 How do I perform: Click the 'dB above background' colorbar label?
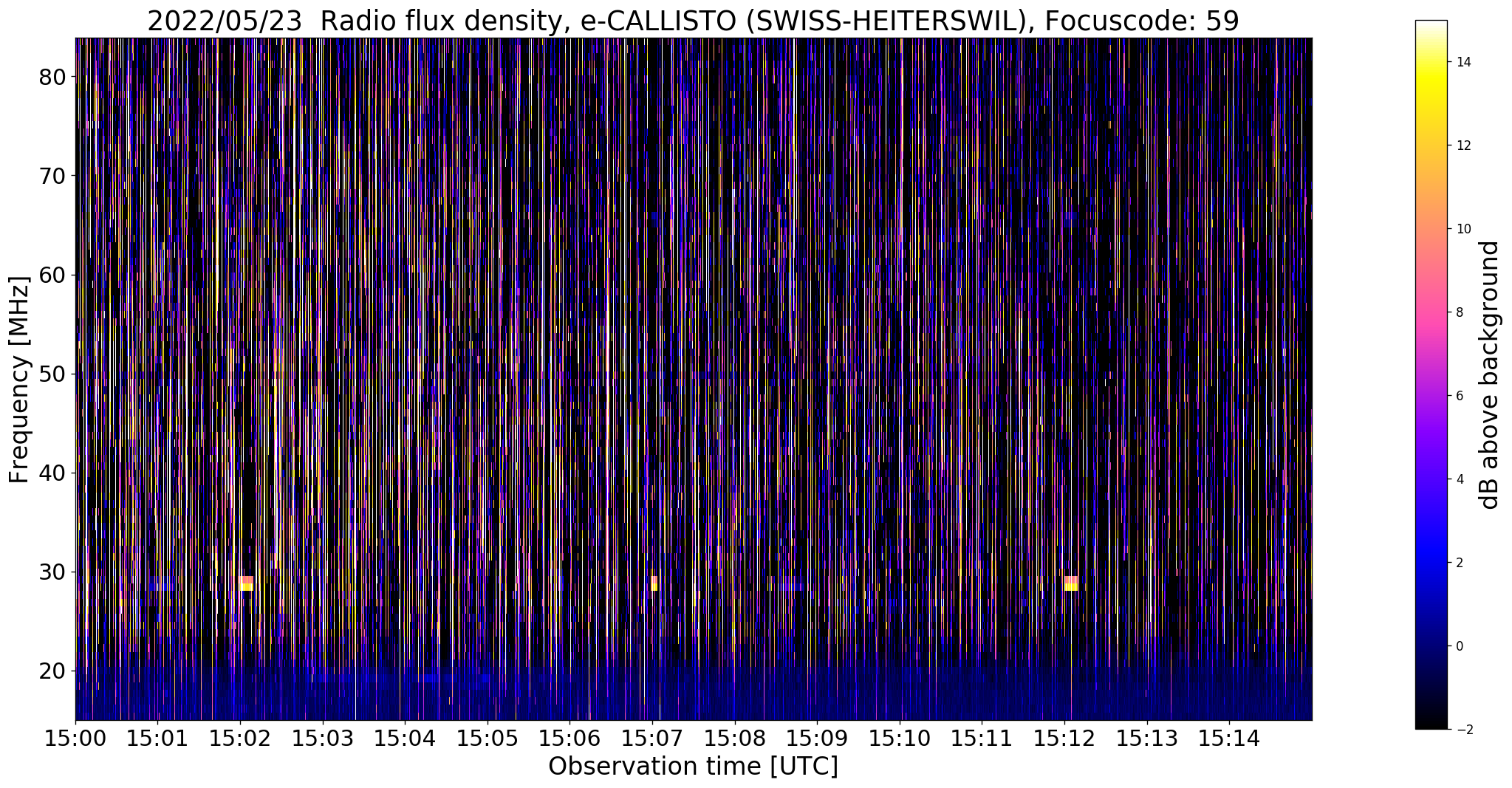coord(1490,374)
